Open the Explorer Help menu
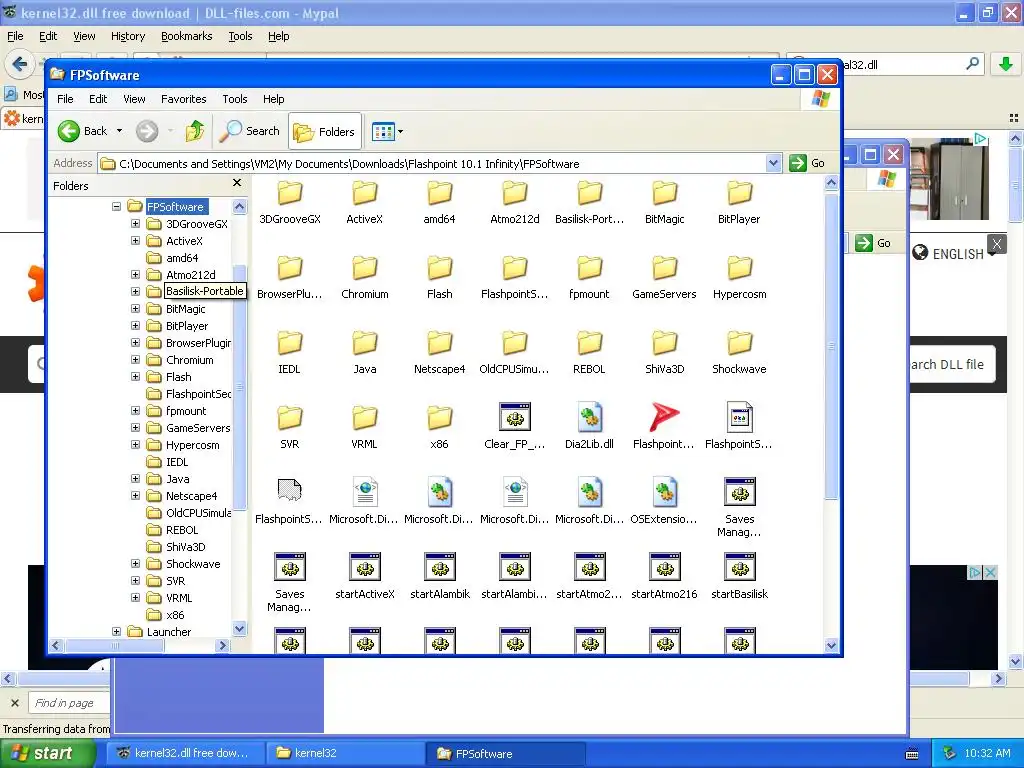This screenshot has height=768, width=1024. (x=274, y=99)
